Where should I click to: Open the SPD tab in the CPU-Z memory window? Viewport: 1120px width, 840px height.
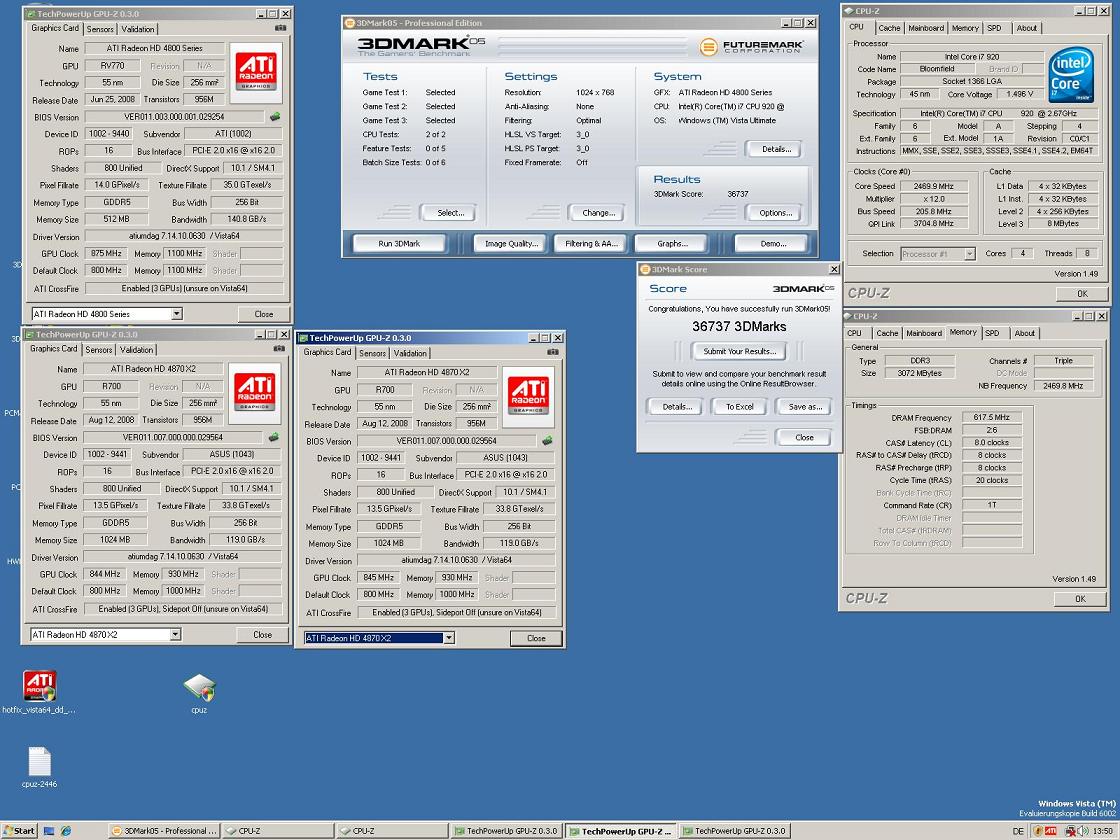(x=992, y=333)
